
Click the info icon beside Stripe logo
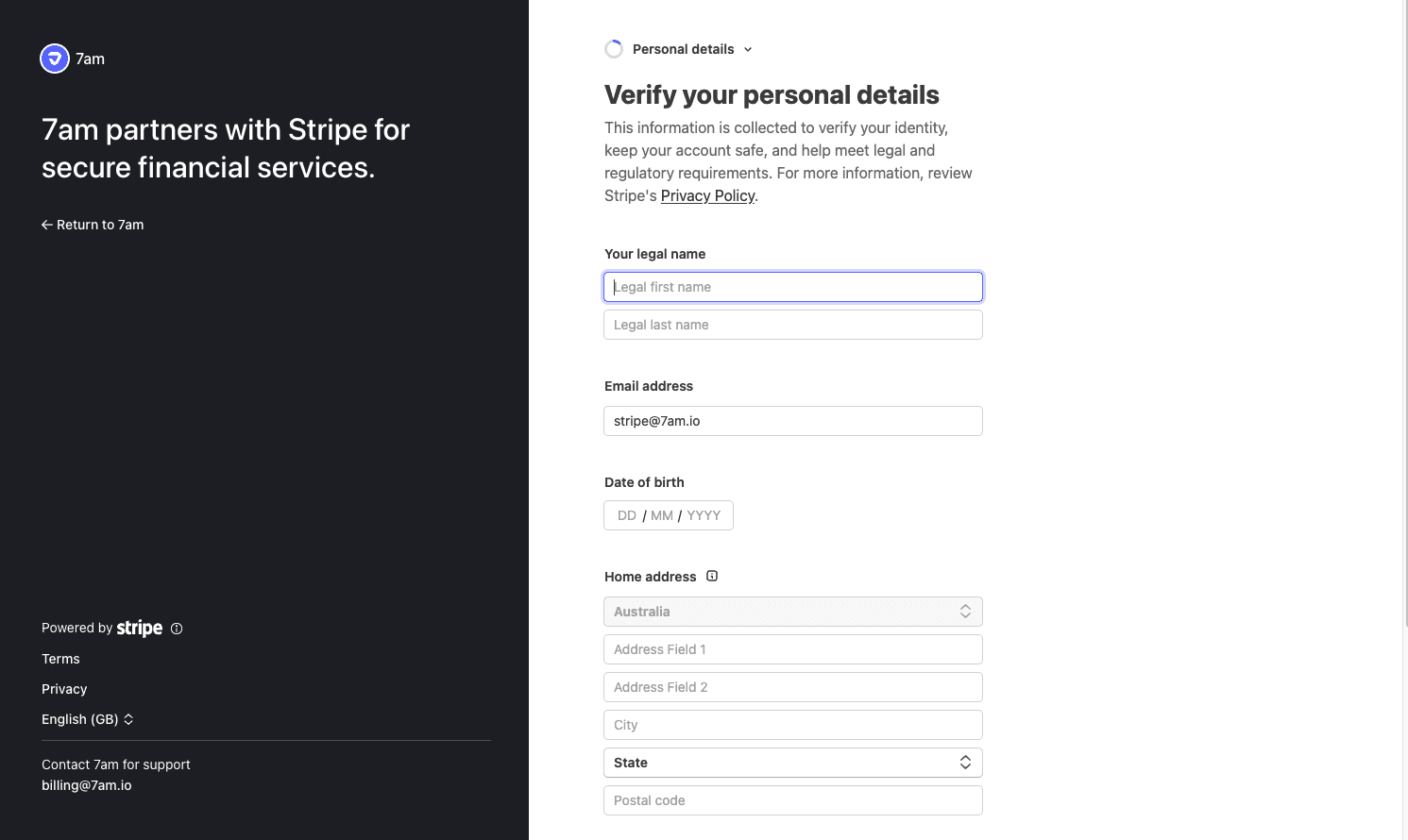pyautogui.click(x=177, y=629)
